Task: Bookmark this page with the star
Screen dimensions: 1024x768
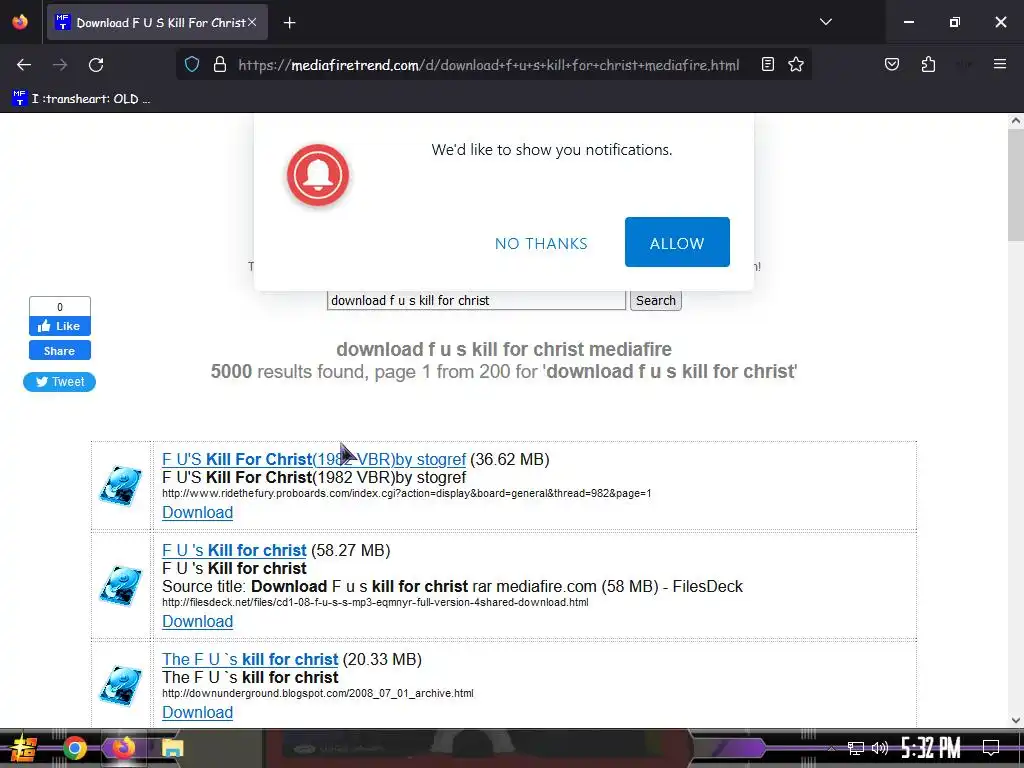Action: 795,65
